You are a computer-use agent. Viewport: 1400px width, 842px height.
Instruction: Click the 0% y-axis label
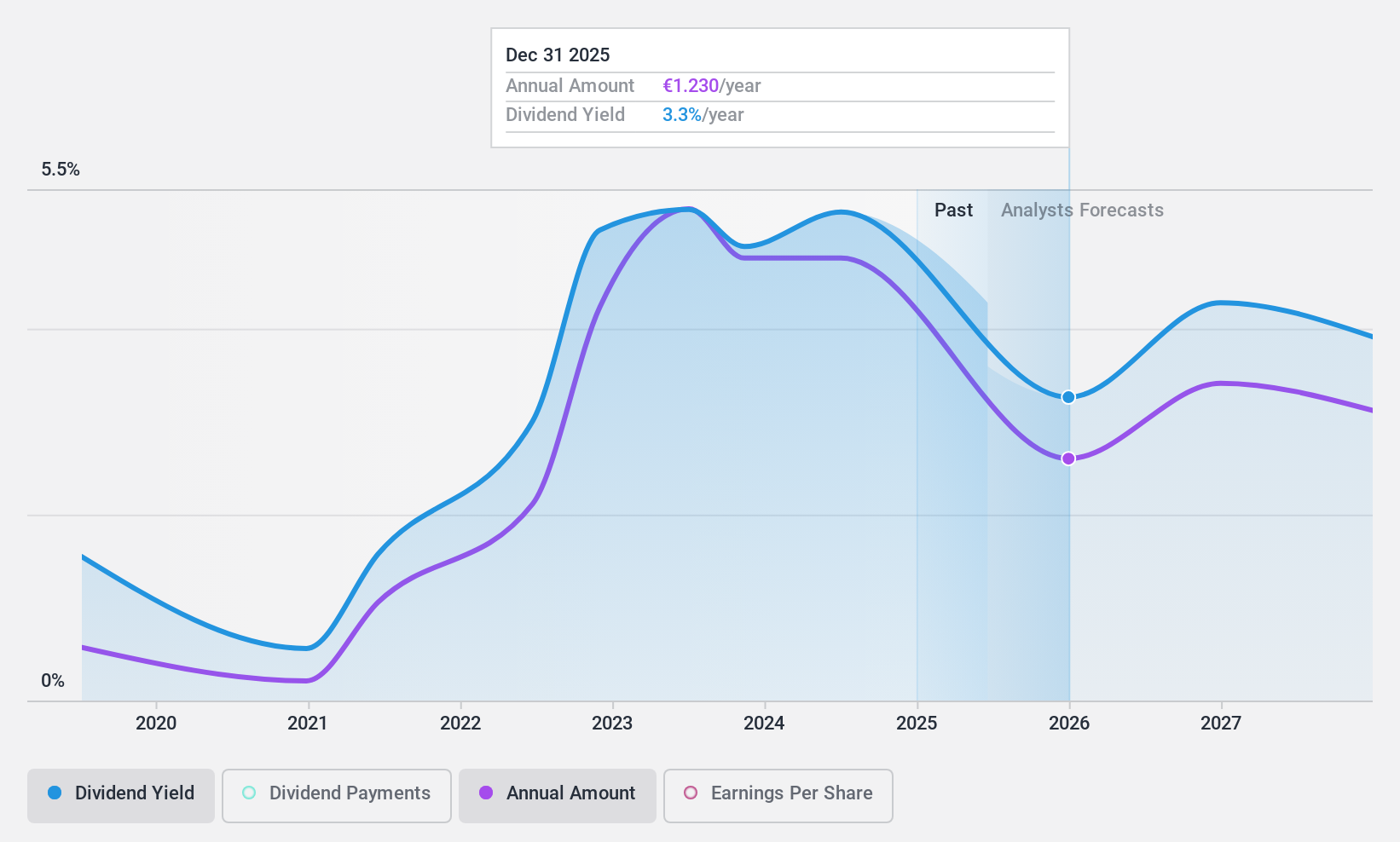pos(53,681)
